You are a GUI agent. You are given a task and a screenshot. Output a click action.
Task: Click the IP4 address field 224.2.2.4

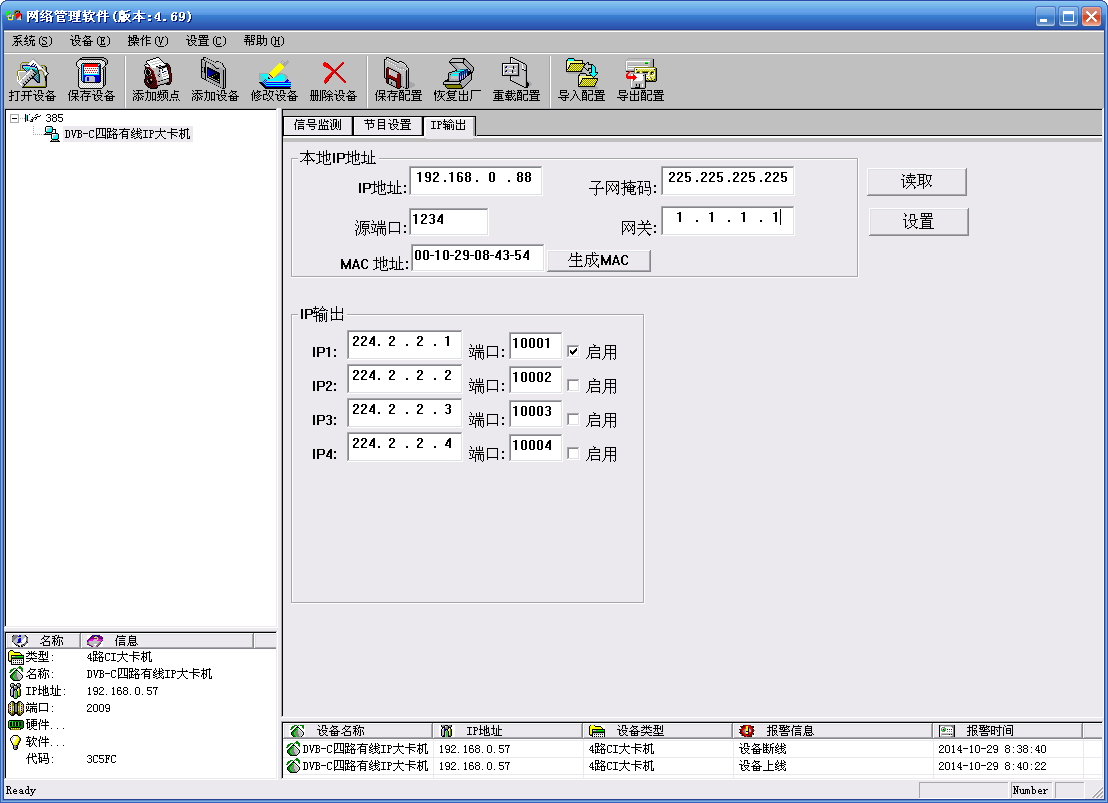pos(404,446)
